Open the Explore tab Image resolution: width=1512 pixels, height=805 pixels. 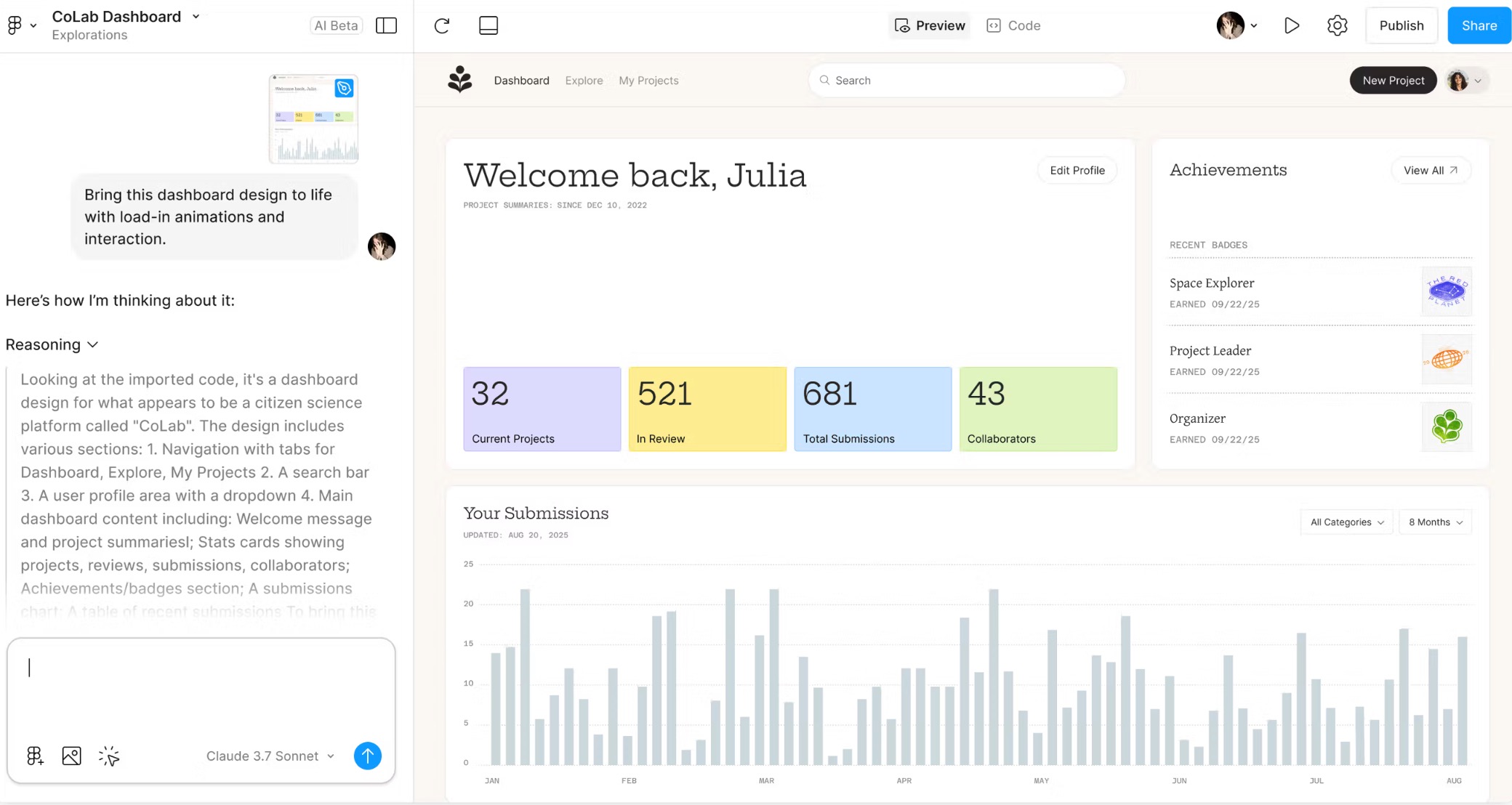pos(584,81)
